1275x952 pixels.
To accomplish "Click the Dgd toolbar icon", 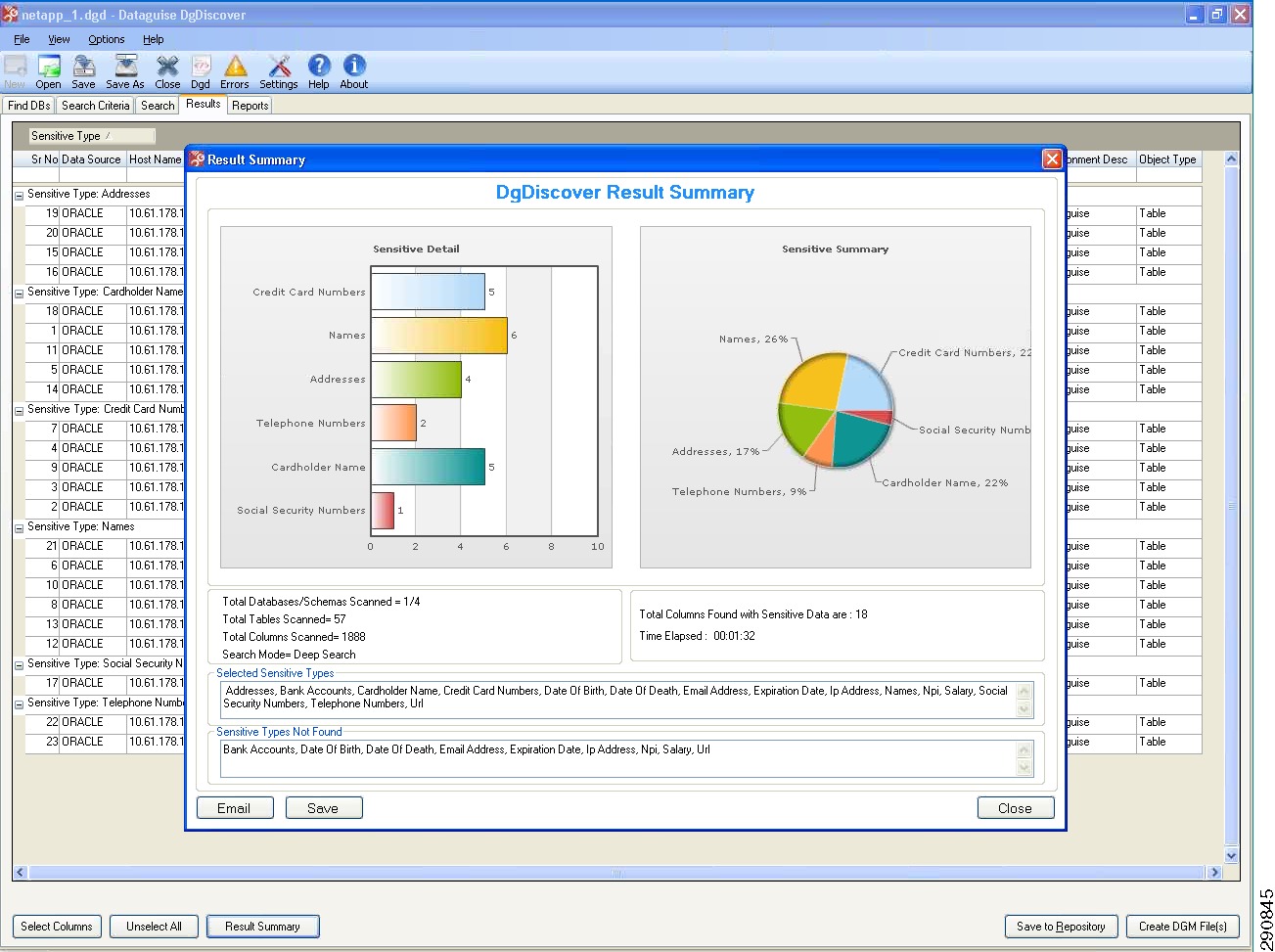I will pos(201,70).
